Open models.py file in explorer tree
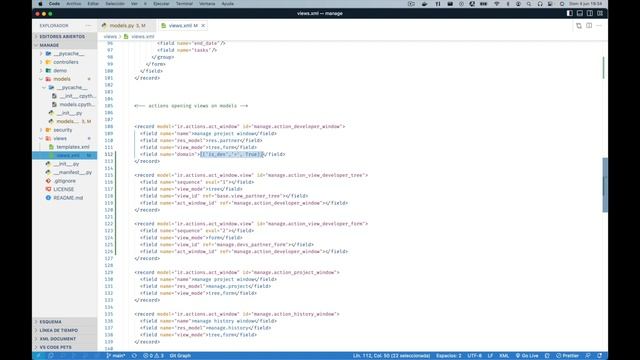 click(64, 121)
